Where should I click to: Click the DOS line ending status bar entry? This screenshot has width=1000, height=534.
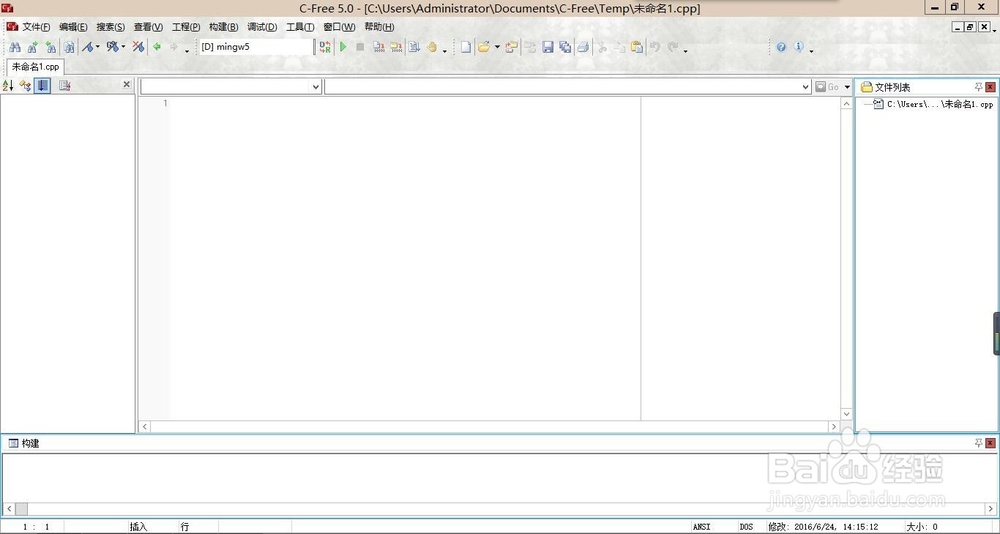746,527
